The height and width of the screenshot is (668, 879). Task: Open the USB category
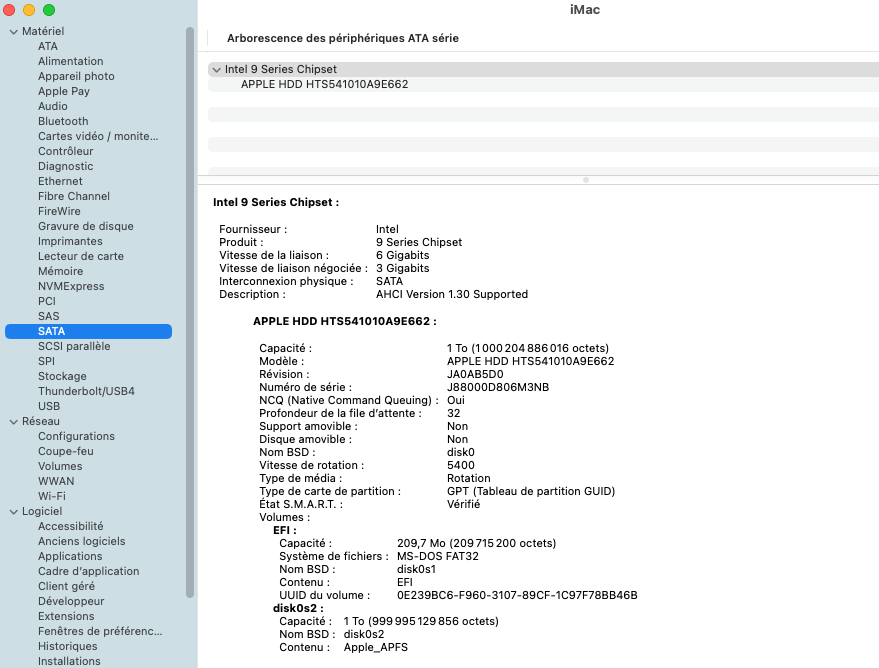click(49, 406)
